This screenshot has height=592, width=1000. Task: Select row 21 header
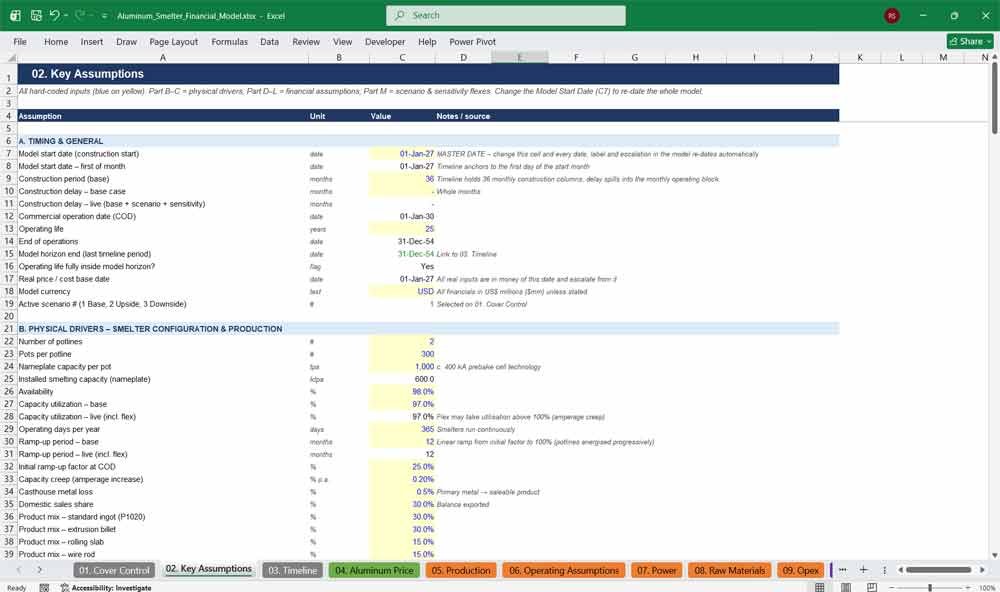[x=9, y=329]
